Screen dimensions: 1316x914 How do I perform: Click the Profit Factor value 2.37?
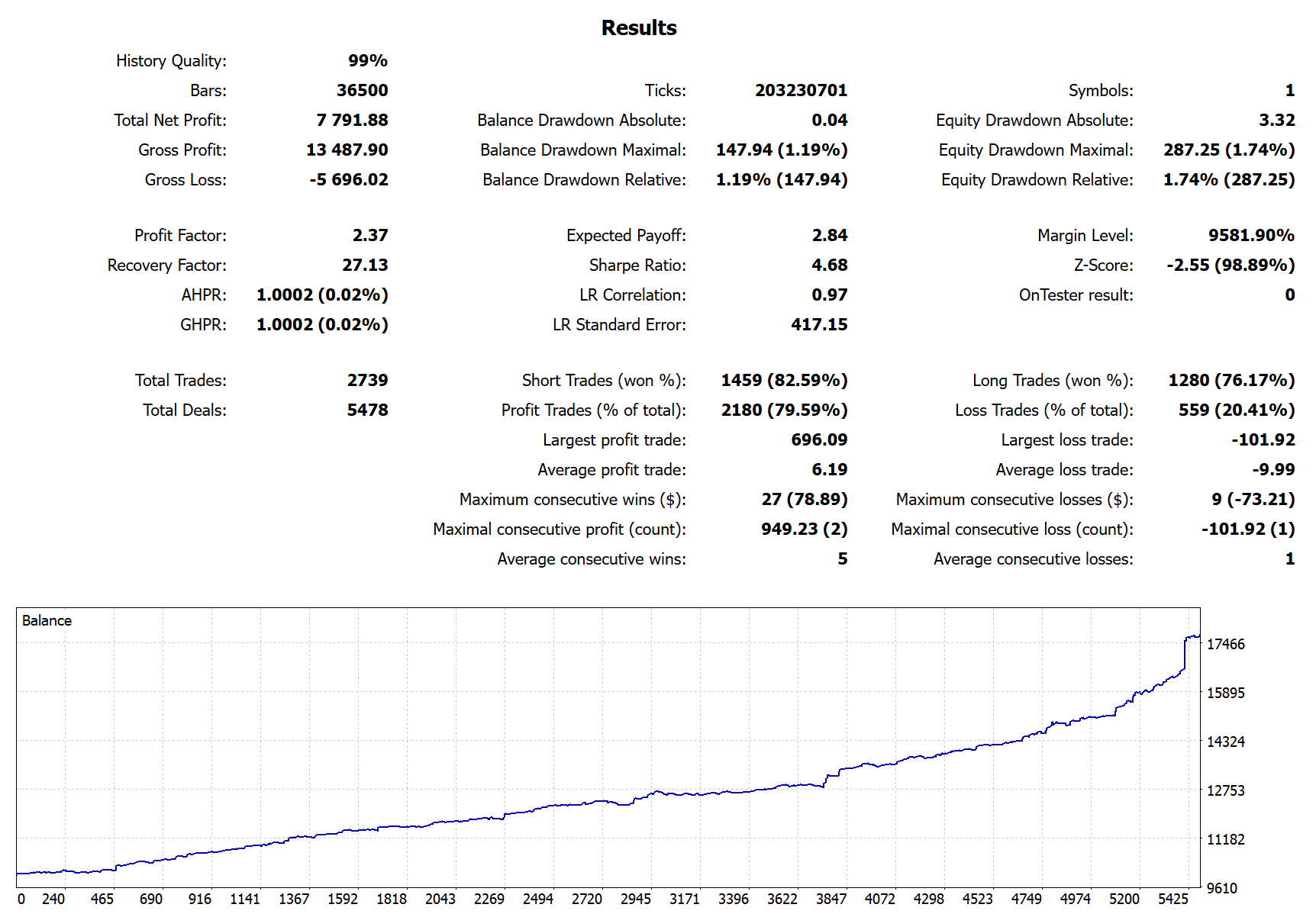[x=370, y=235]
